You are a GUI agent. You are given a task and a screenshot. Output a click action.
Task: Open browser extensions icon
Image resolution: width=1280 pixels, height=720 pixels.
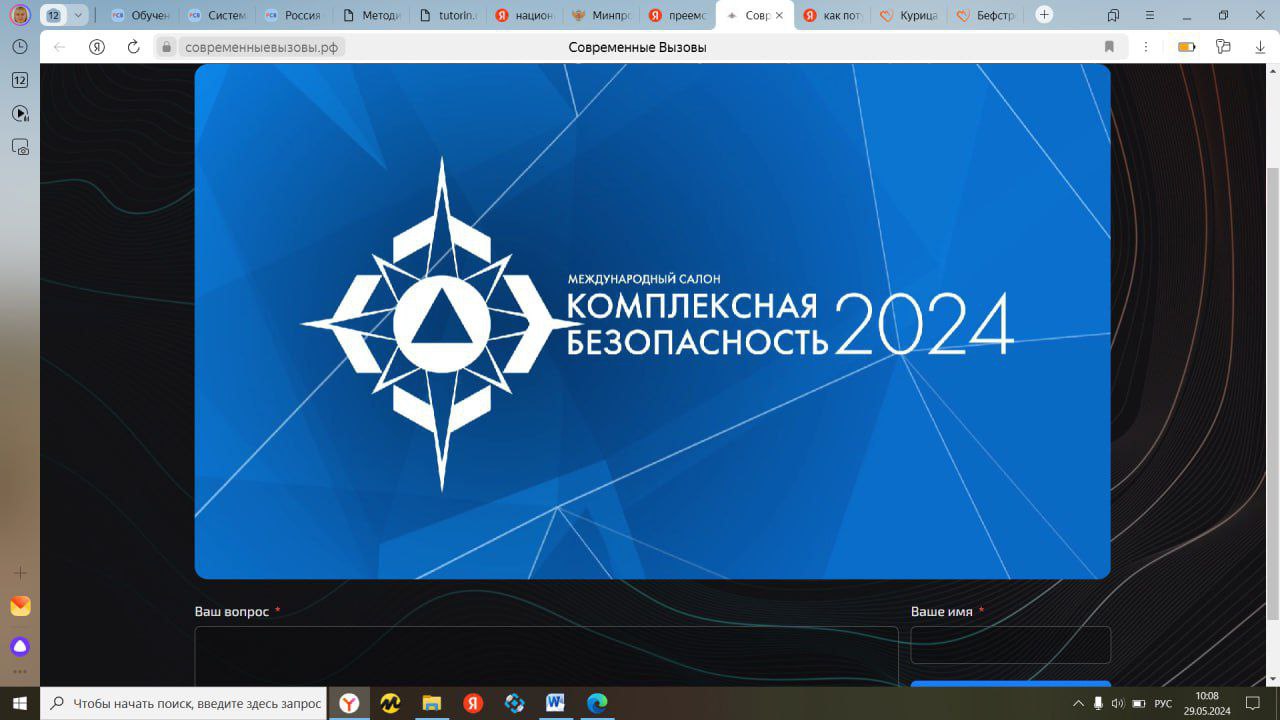(x=1222, y=47)
